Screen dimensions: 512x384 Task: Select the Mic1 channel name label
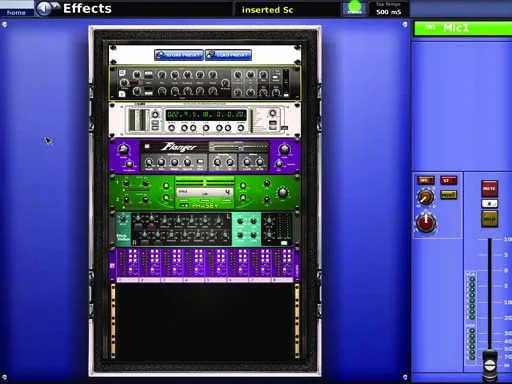pos(463,28)
